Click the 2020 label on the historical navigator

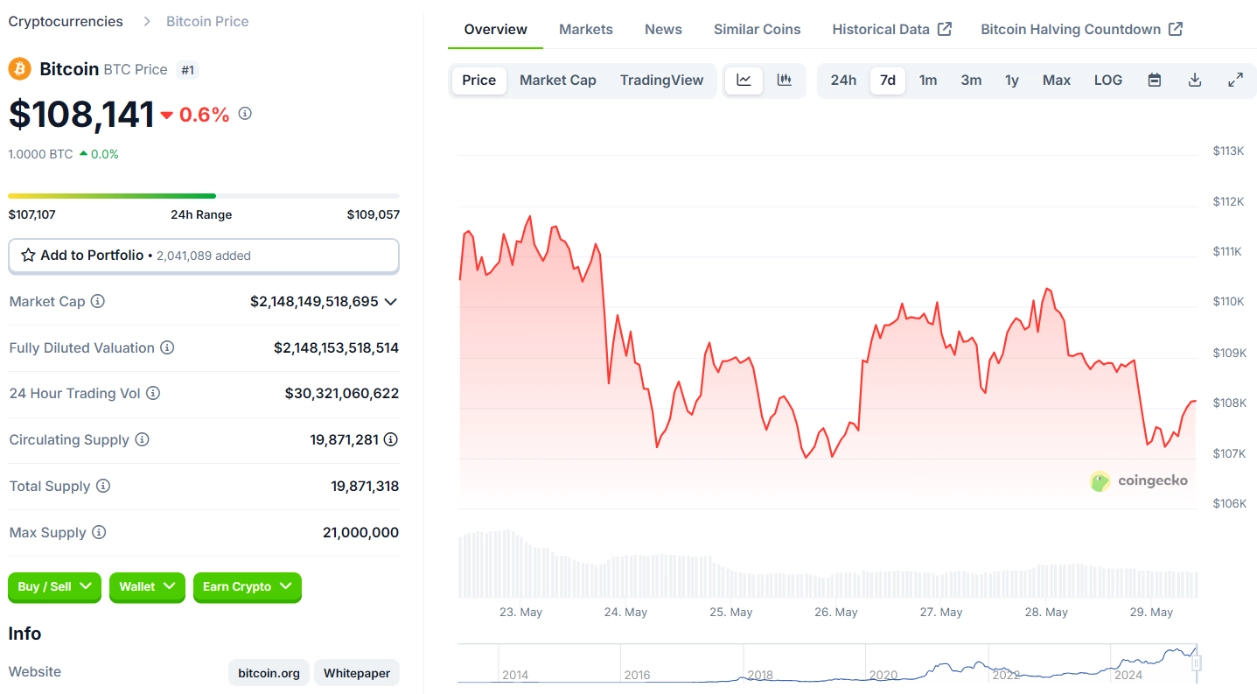(884, 675)
